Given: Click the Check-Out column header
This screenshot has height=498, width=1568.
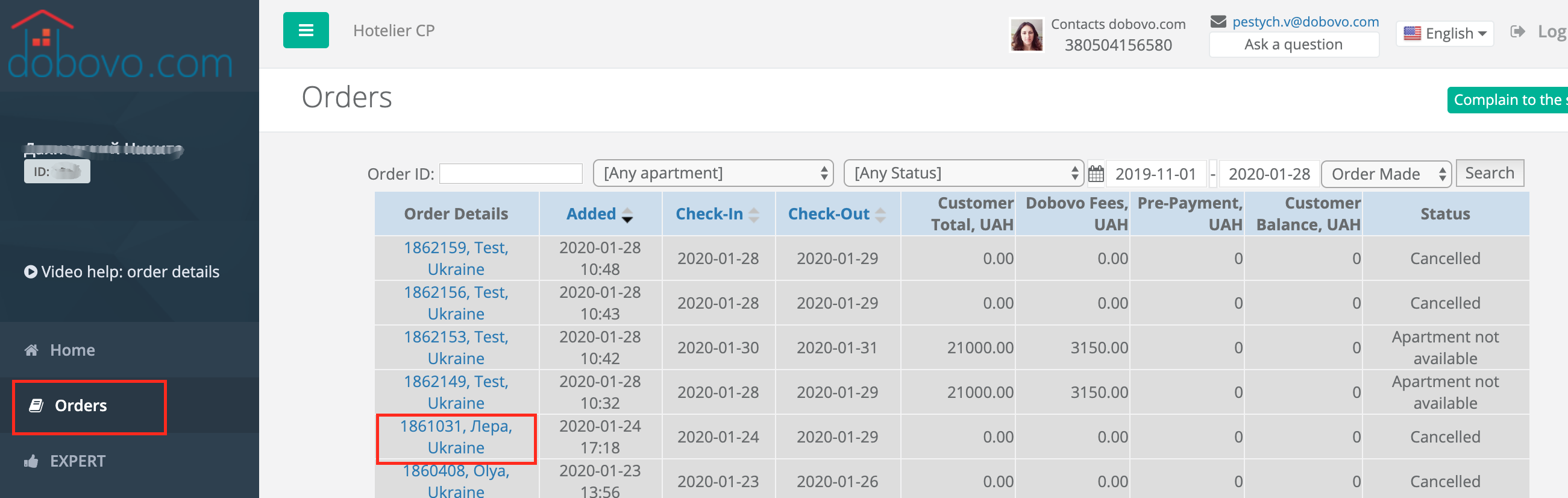Looking at the screenshot, I should tap(829, 214).
